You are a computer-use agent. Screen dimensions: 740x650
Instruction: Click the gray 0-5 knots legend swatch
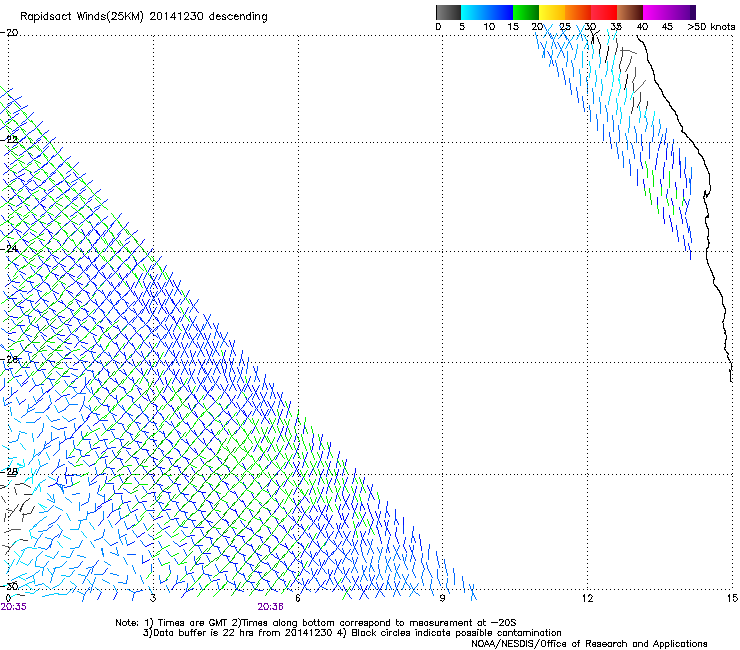(x=448, y=12)
